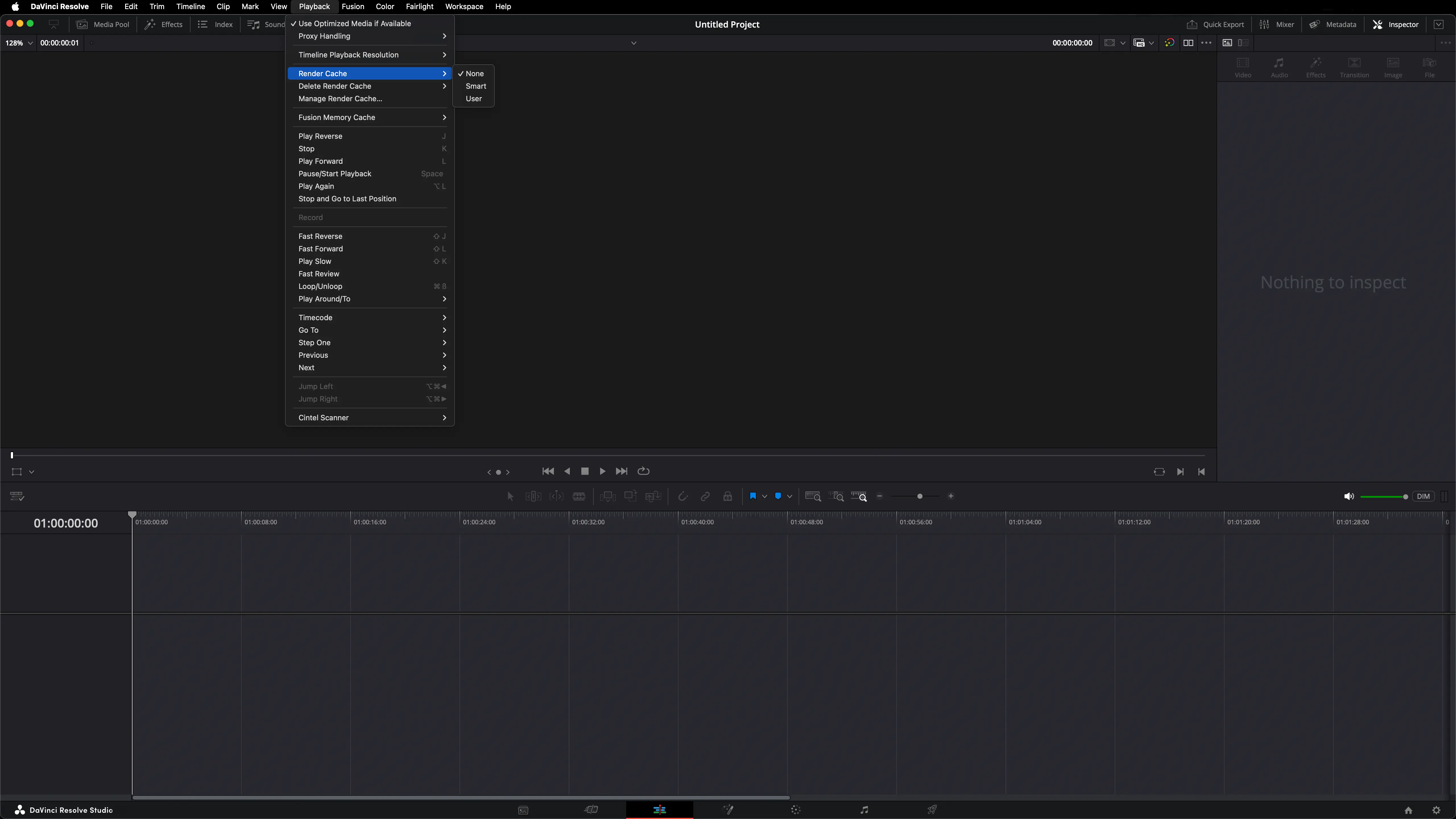Click the project settings gear icon
Viewport: 1456px width, 819px height.
[x=1436, y=810]
